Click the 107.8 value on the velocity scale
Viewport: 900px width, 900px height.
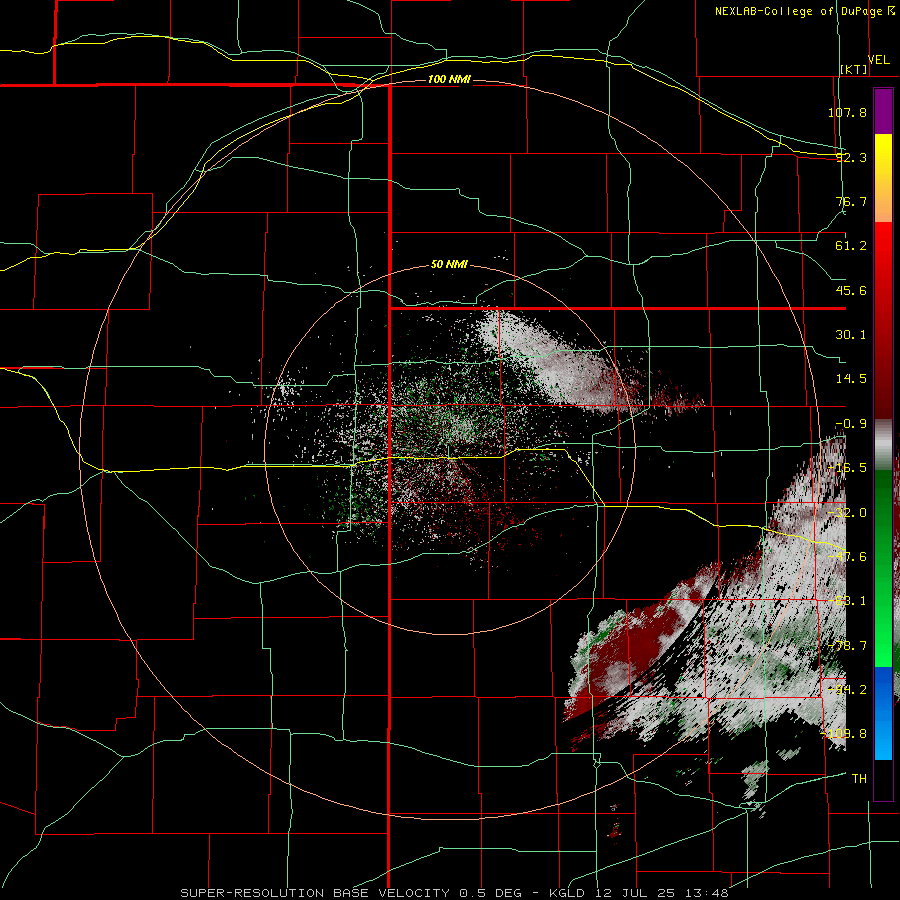click(x=847, y=112)
